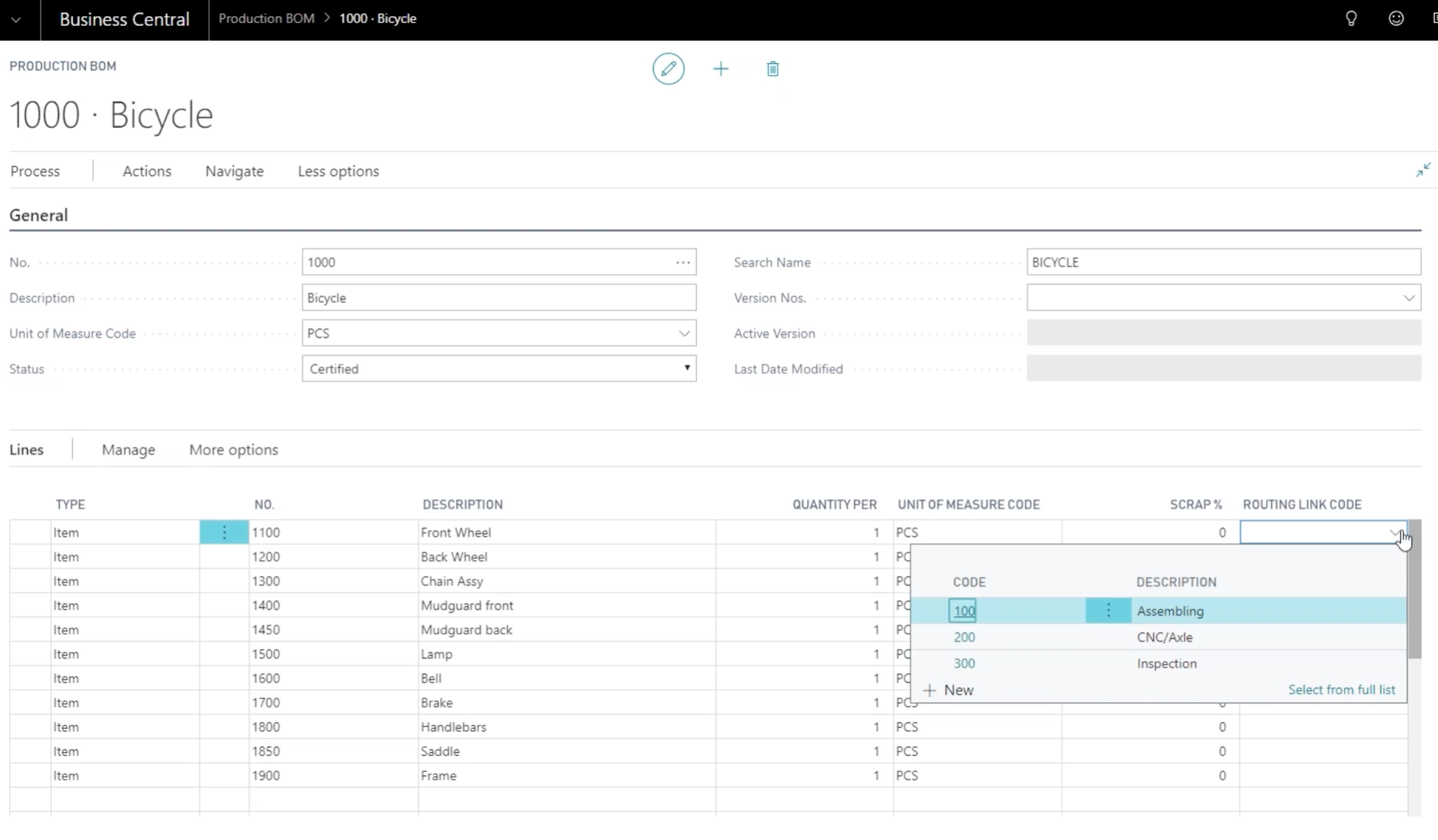Click the ellipsis in the No. field
The width and height of the screenshot is (1438, 840).
tap(682, 262)
